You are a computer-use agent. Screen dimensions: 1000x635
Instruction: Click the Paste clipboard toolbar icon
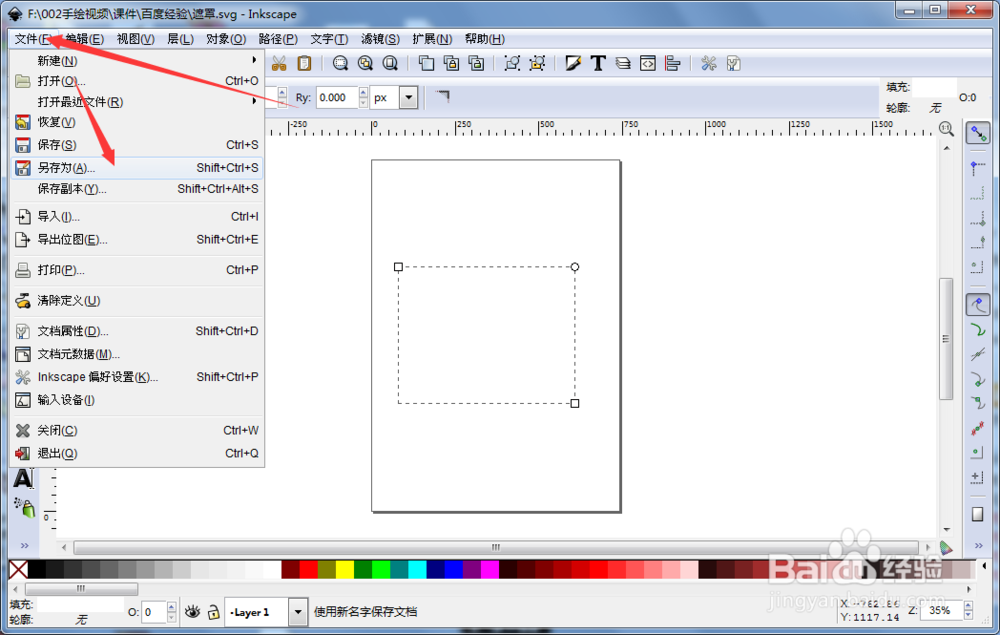[305, 63]
